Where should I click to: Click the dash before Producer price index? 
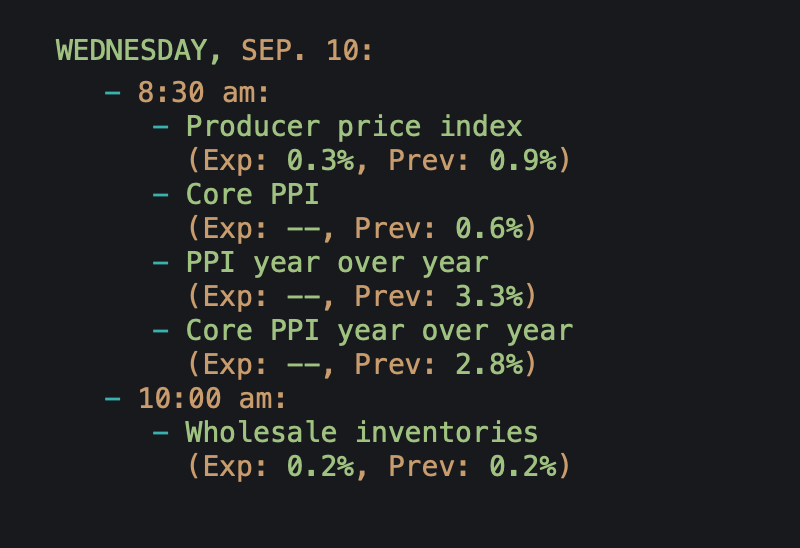click(160, 127)
